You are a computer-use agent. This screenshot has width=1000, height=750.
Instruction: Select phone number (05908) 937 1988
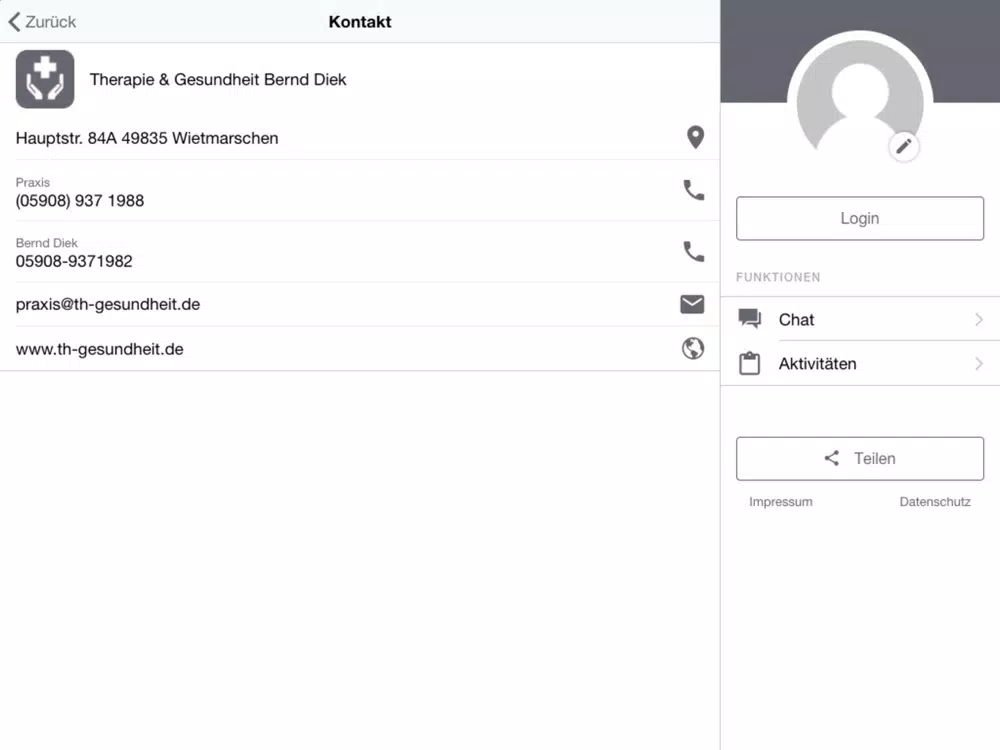point(80,201)
